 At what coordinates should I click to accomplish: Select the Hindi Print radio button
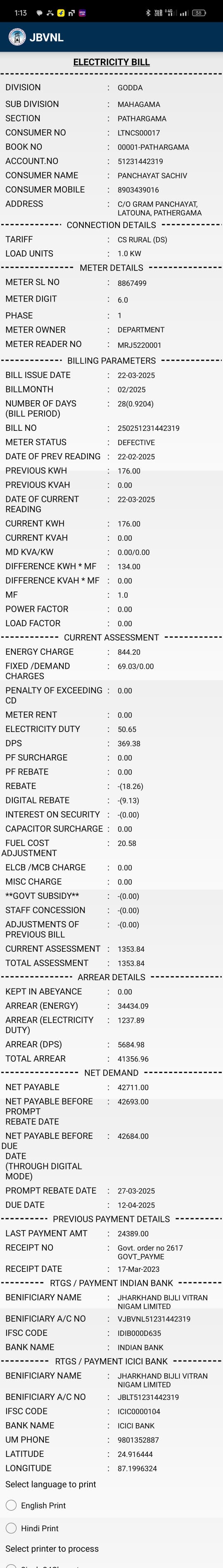pyautogui.click(x=11, y=1528)
